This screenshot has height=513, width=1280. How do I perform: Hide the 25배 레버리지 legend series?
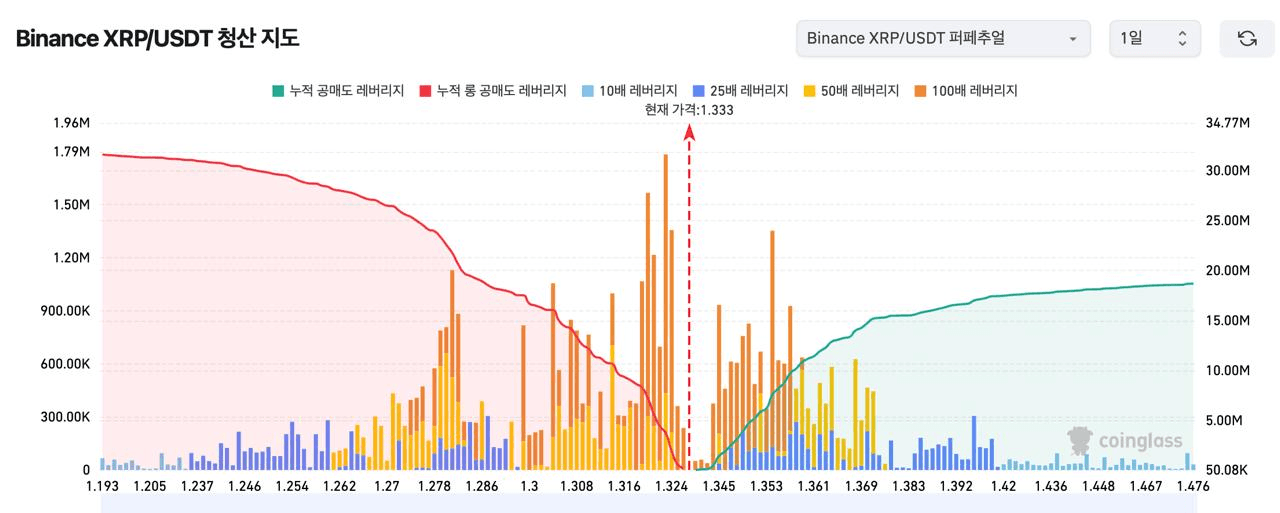point(740,91)
